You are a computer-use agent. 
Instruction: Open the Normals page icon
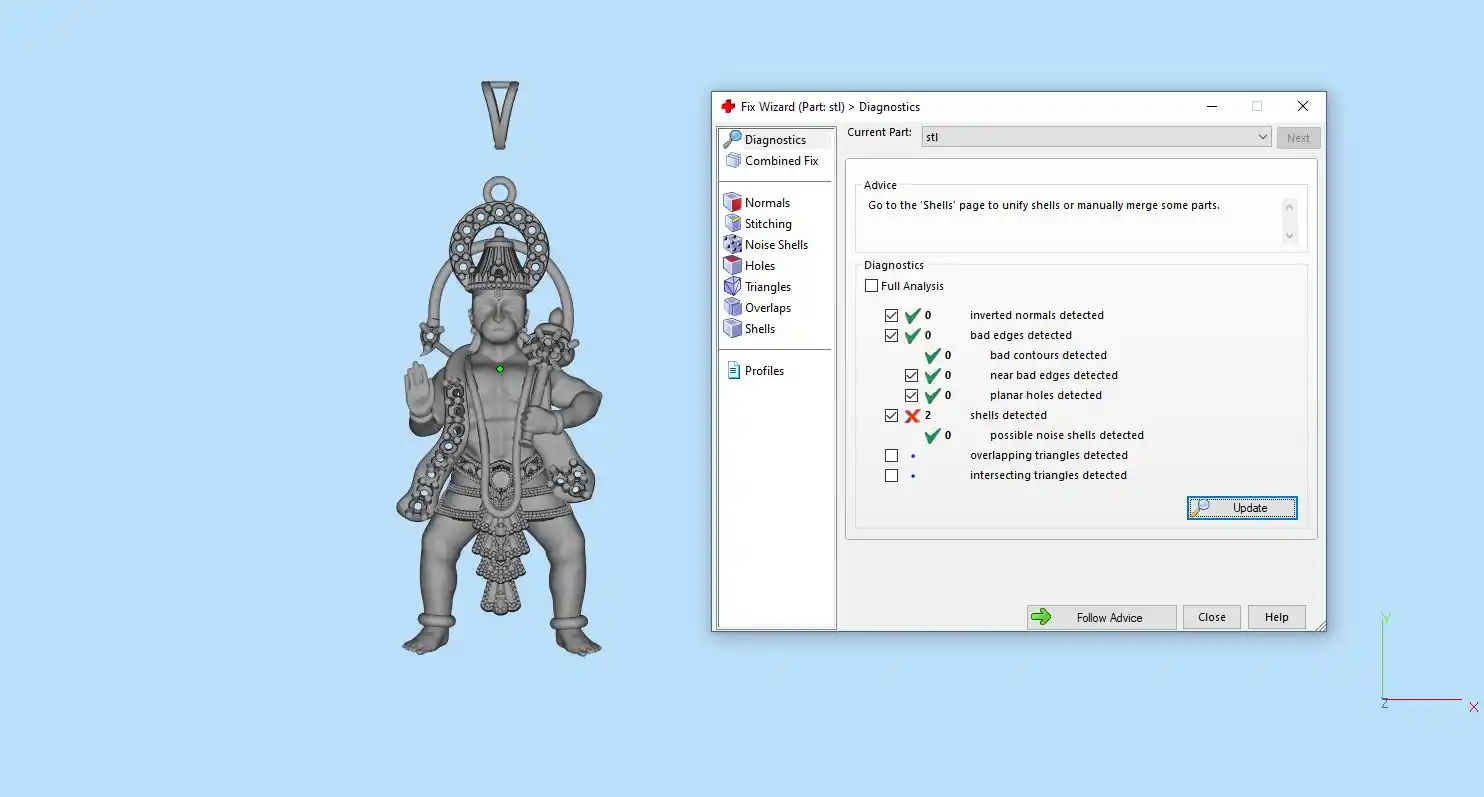tap(733, 202)
